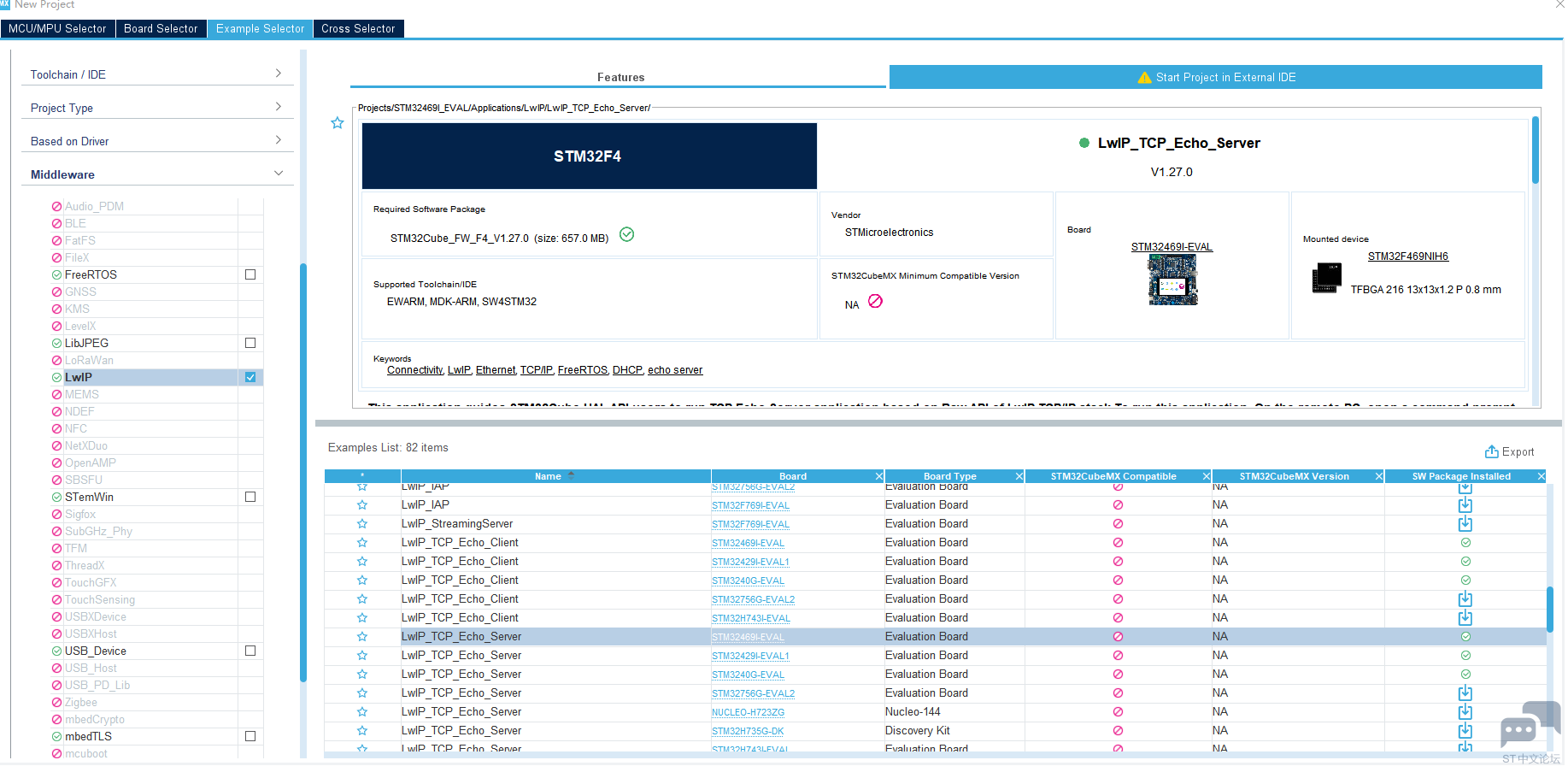Click the Export button label
This screenshot has height=772, width=1568.
[x=1518, y=452]
